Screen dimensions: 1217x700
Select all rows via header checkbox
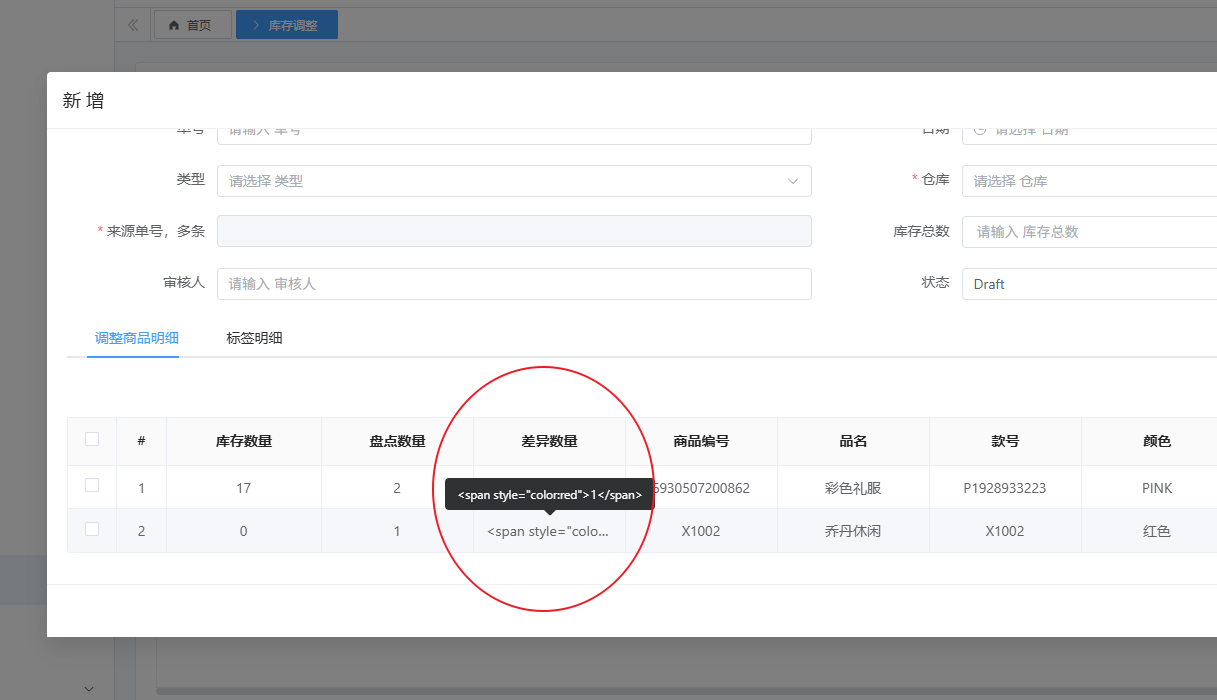(92, 439)
